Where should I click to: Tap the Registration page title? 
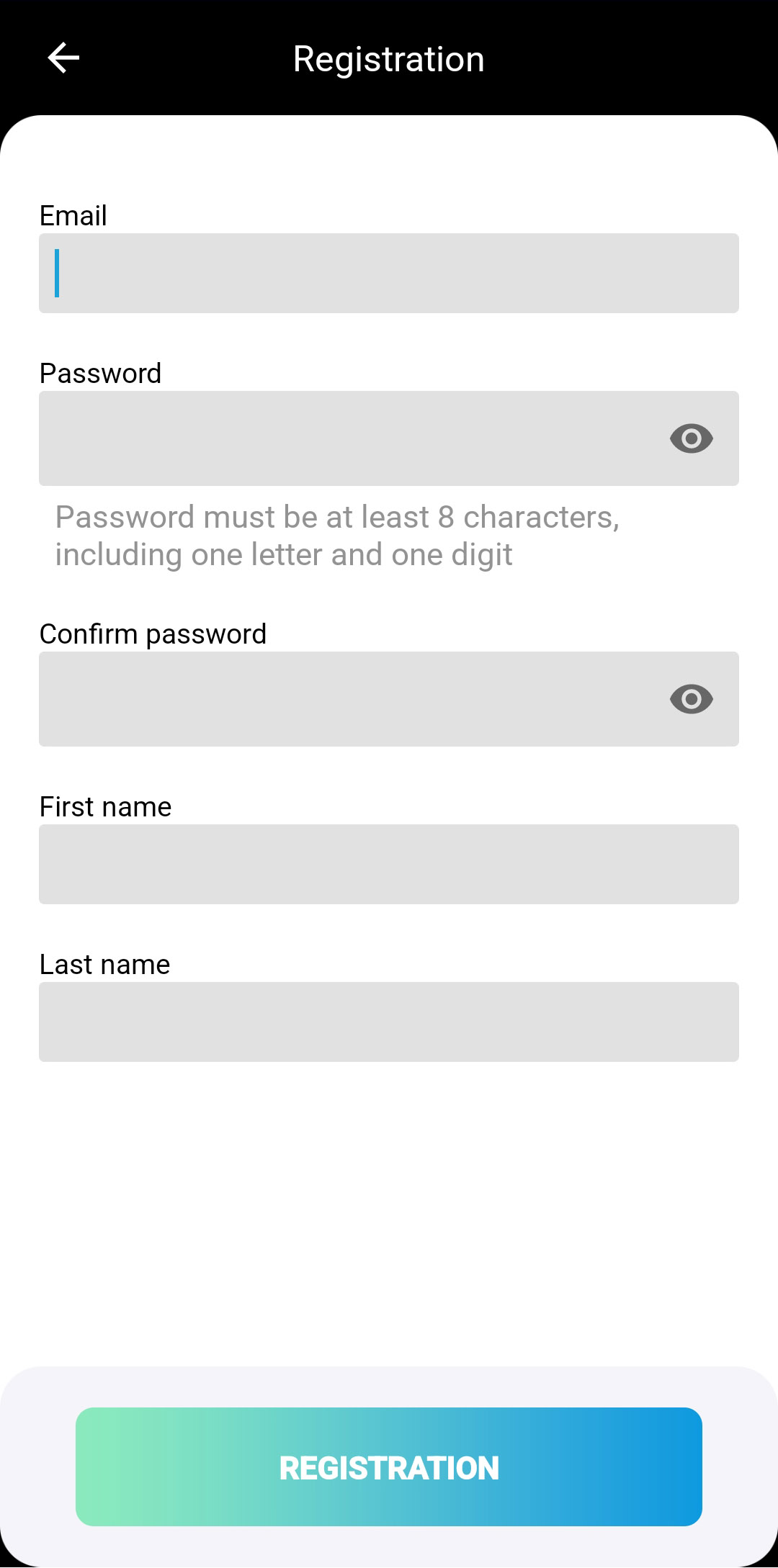coord(389,59)
